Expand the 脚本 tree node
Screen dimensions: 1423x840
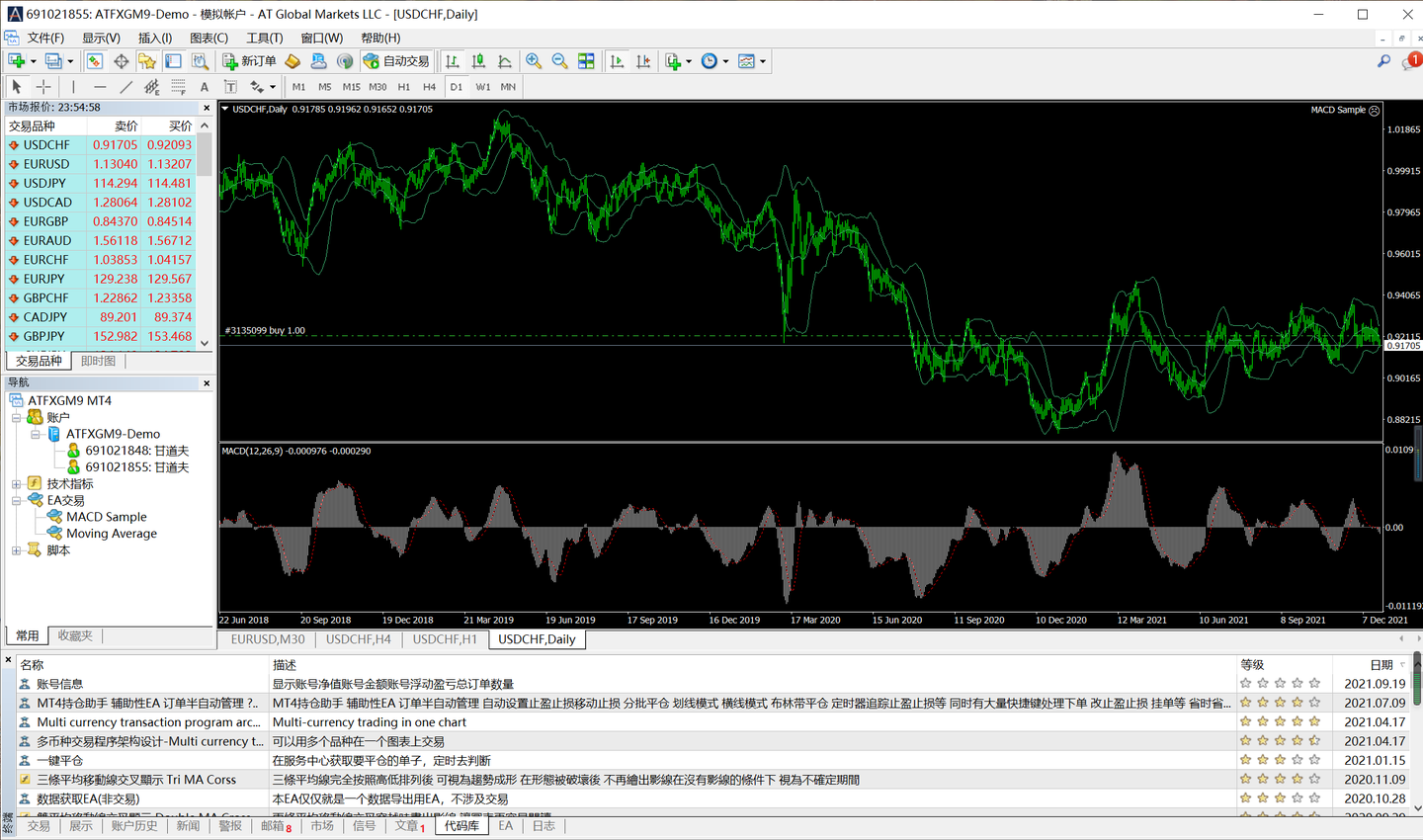16,549
